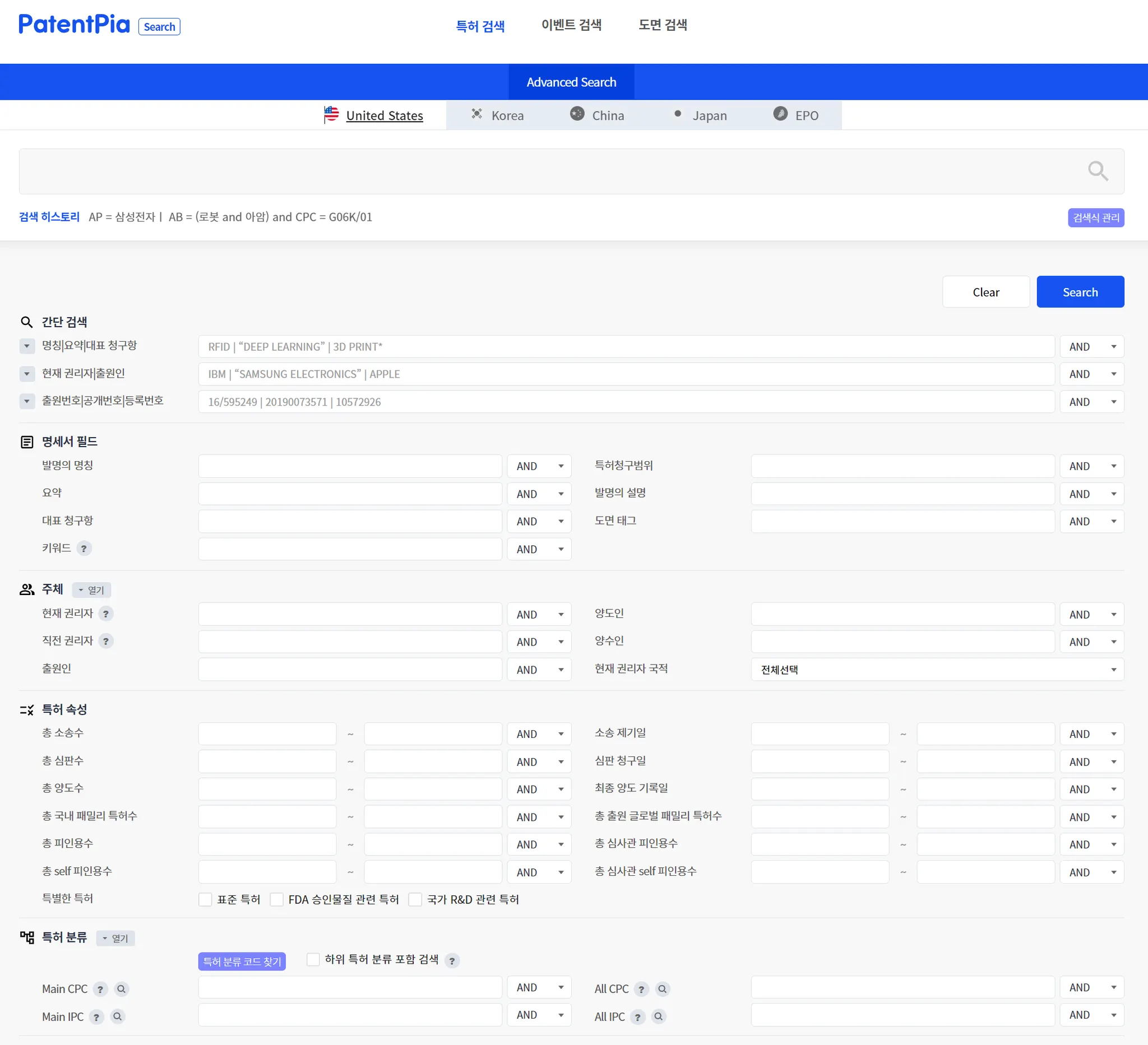Expand 명칭|요약|대표 청구항 field selector arrow
The height and width of the screenshot is (1045, 1148).
pyautogui.click(x=26, y=346)
